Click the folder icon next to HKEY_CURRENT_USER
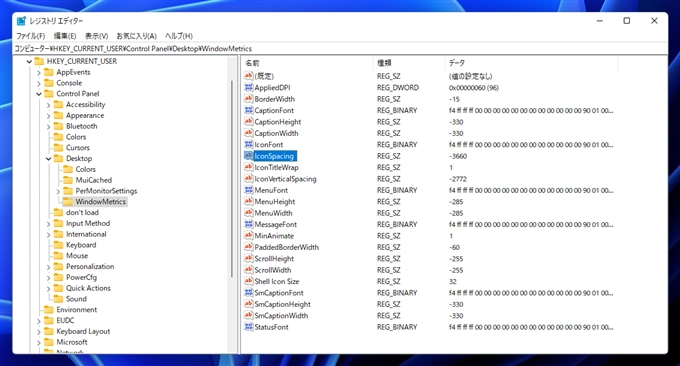Viewport: 680px width, 366px height. click(x=39, y=61)
